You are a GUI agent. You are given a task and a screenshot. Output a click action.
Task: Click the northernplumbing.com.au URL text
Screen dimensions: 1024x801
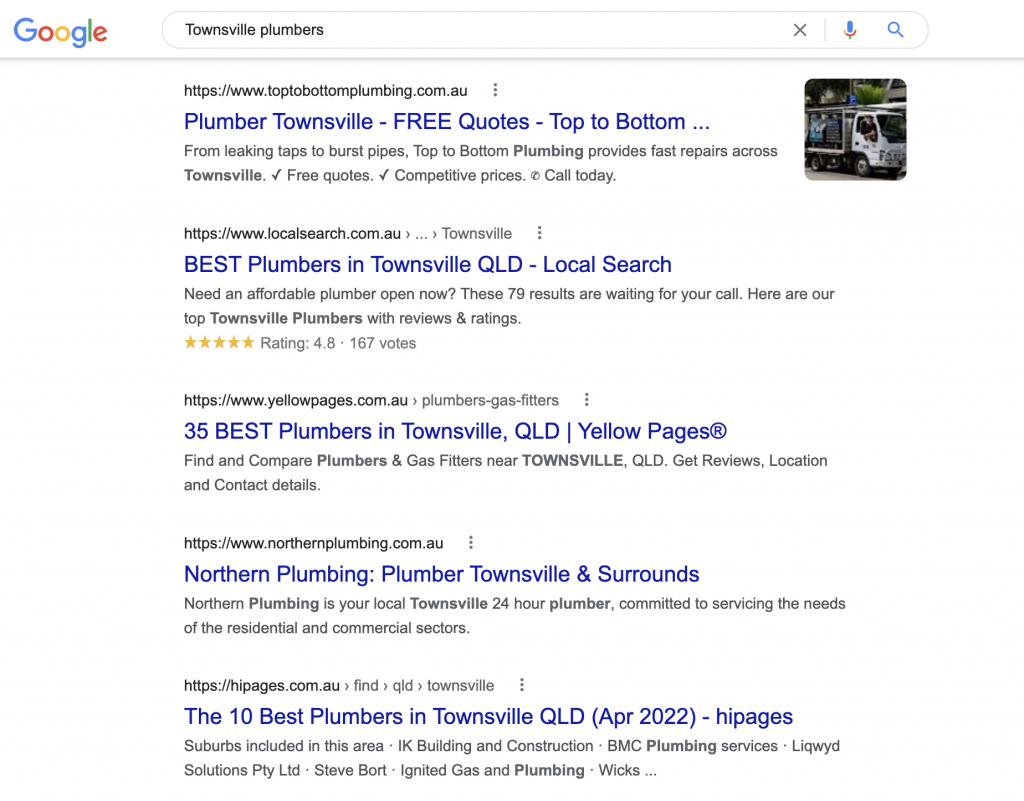[313, 543]
